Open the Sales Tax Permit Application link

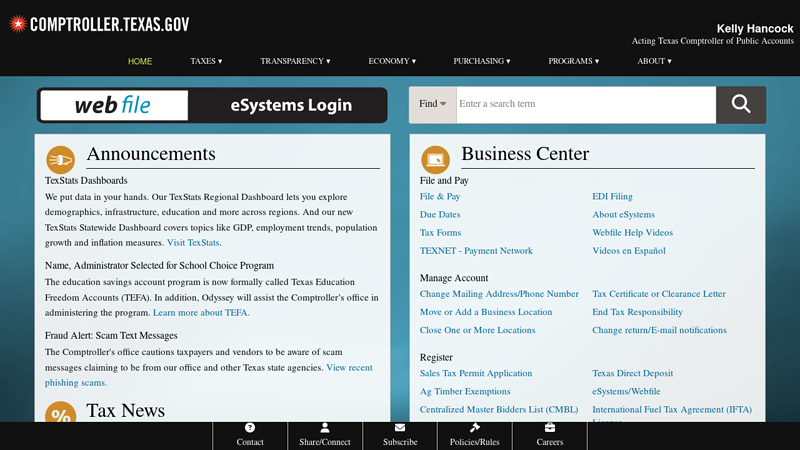[x=476, y=373]
